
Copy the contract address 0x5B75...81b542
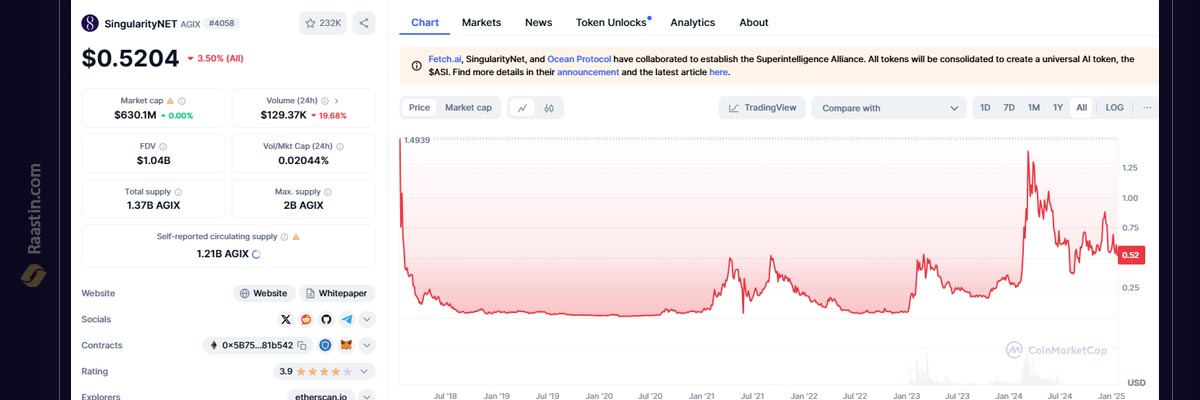click(301, 345)
